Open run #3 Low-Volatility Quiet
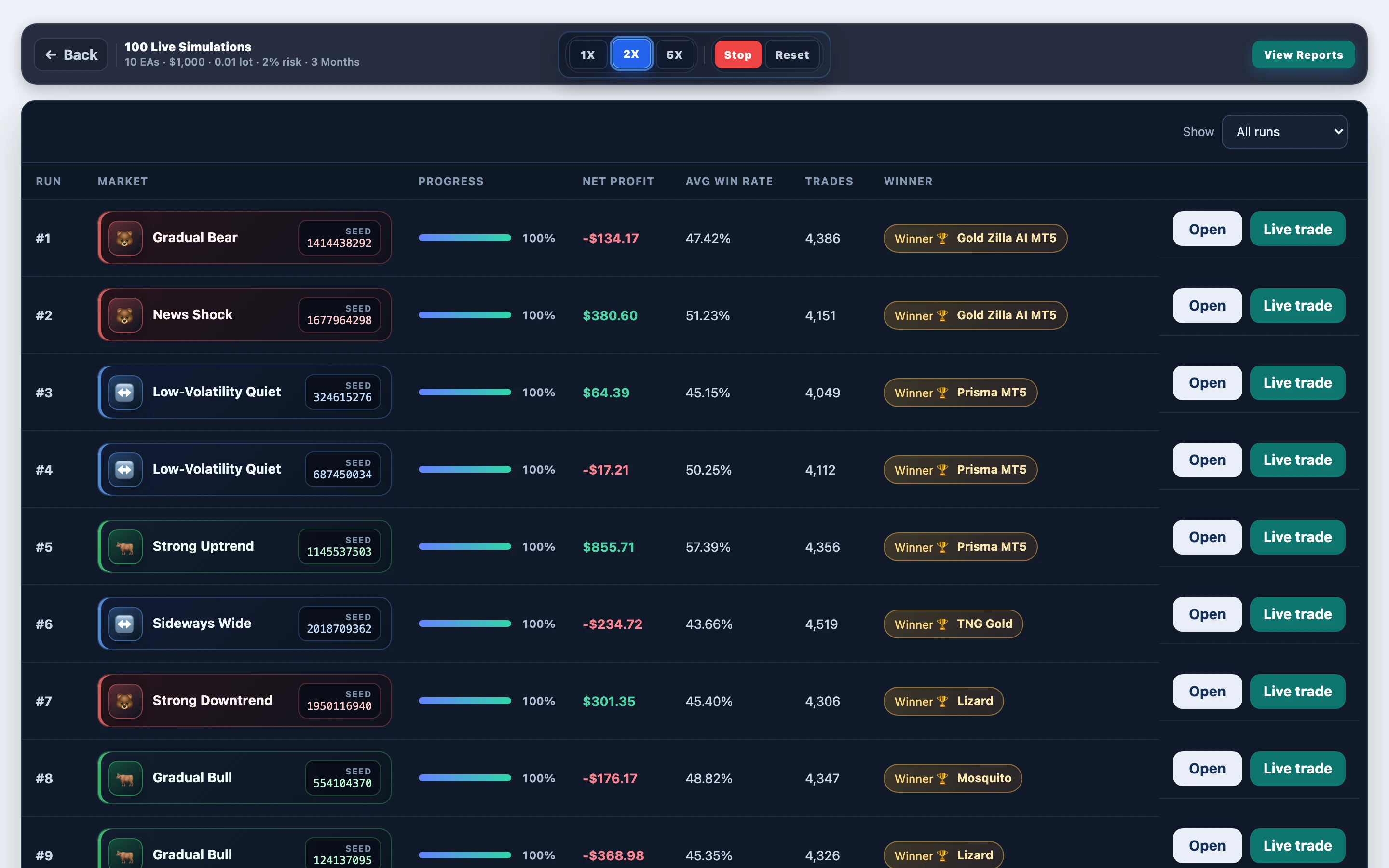Screen dimensions: 1389x868 [x=1207, y=383]
